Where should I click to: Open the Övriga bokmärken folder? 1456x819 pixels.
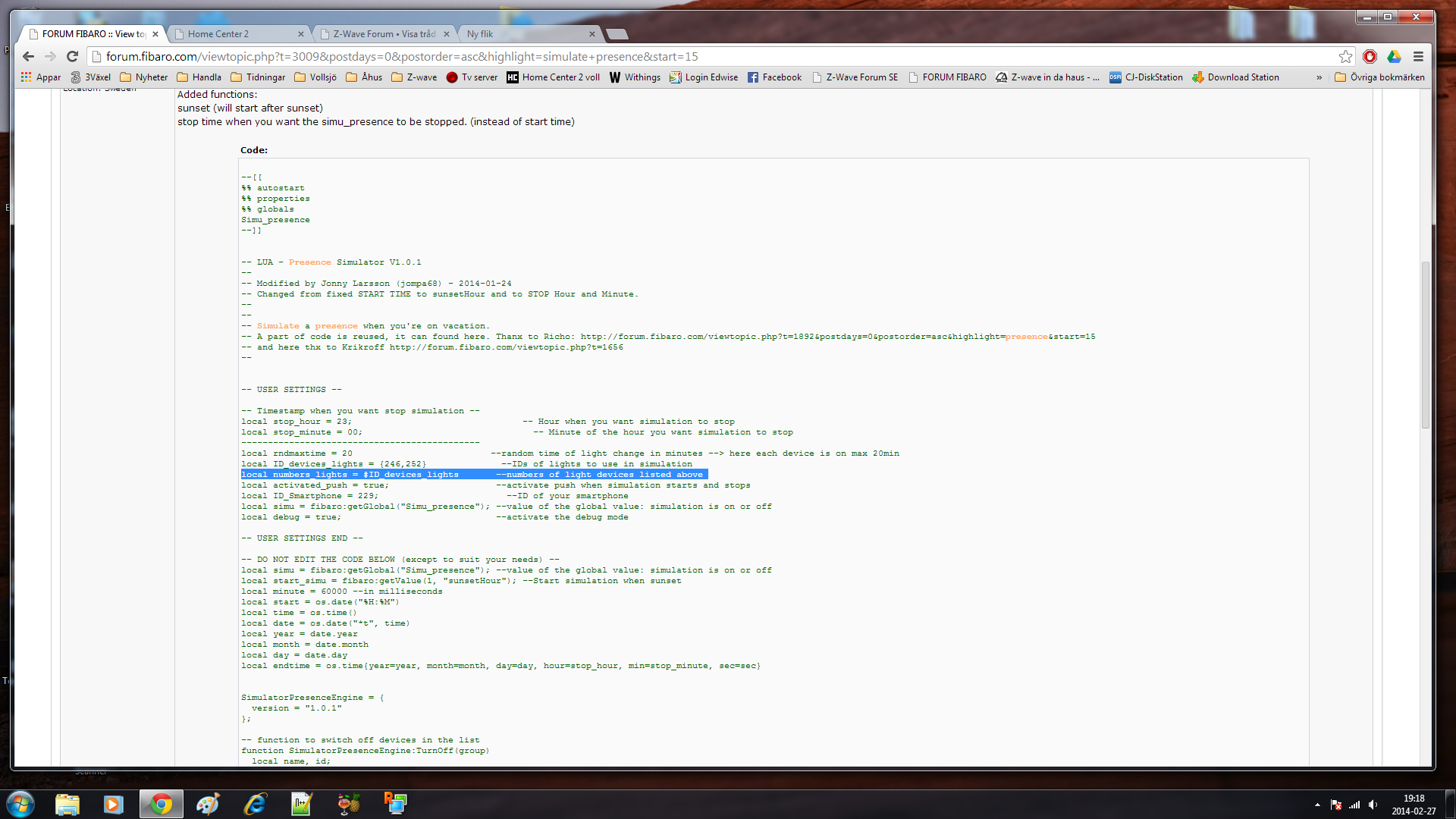(x=1379, y=77)
